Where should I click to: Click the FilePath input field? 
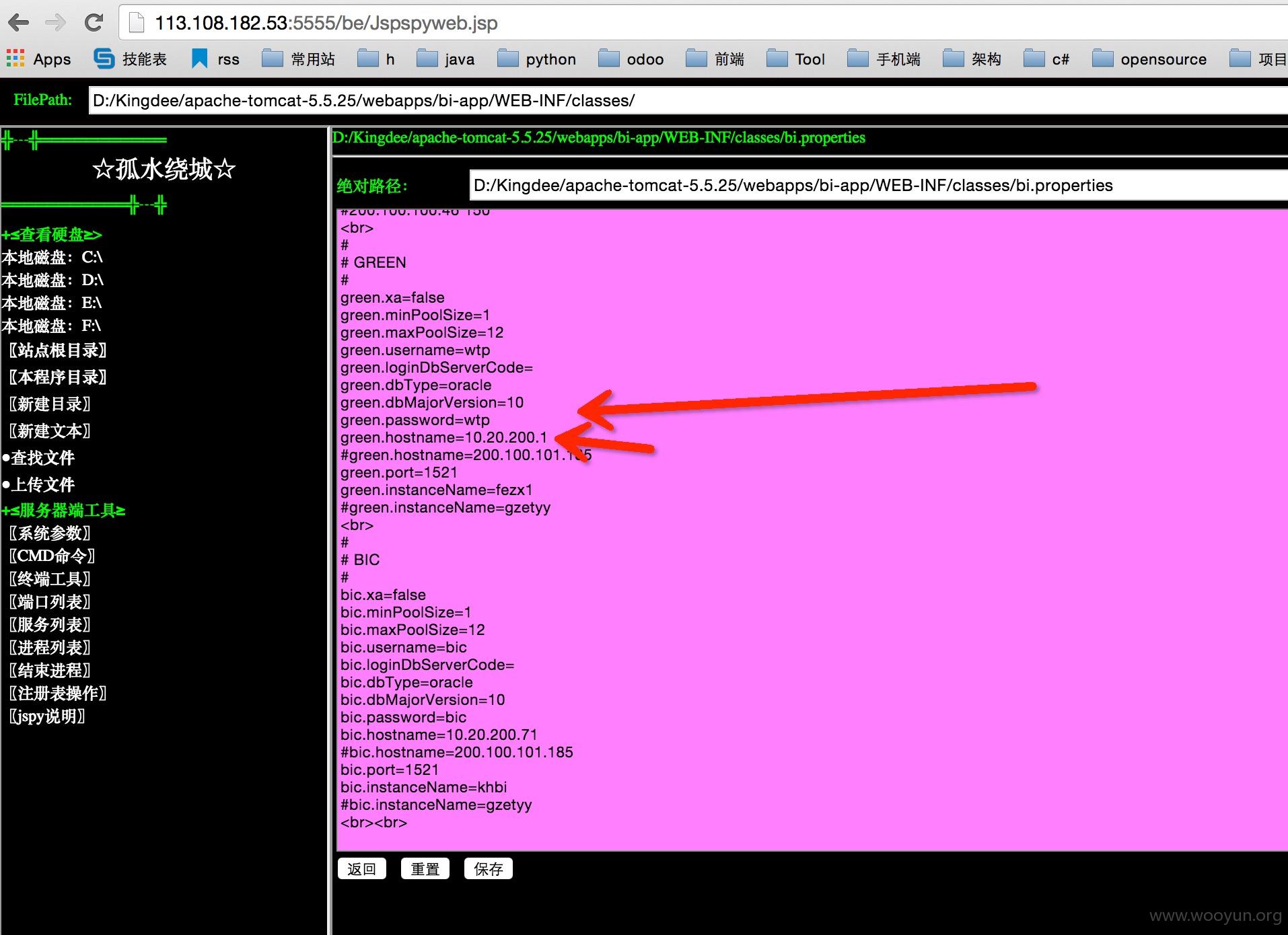click(688, 100)
